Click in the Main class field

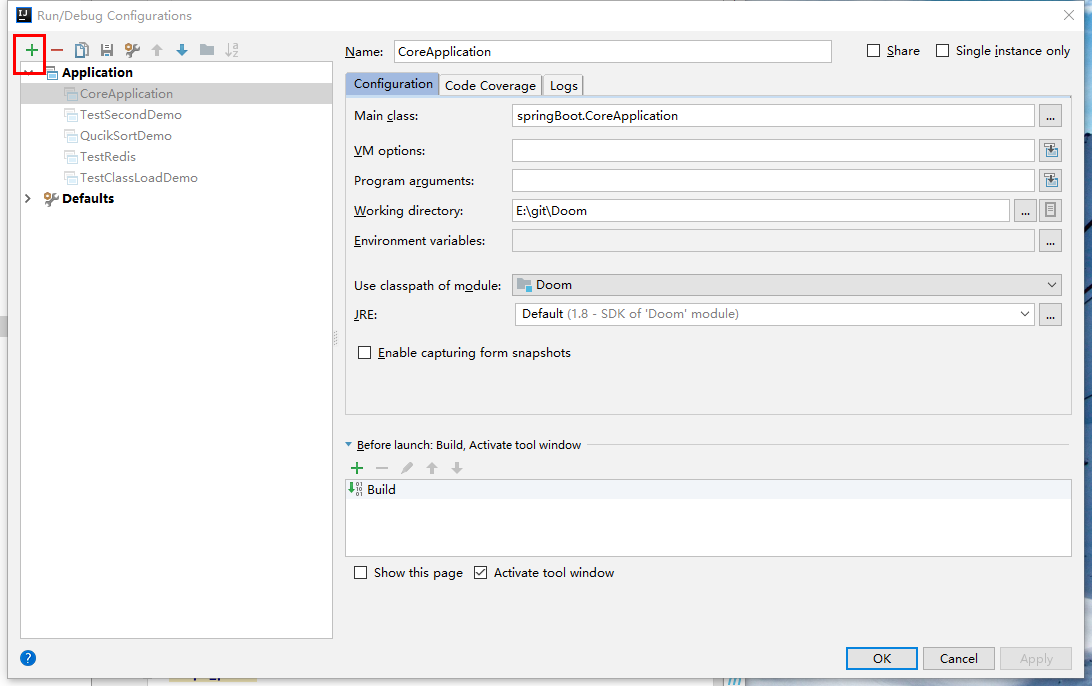(x=773, y=116)
